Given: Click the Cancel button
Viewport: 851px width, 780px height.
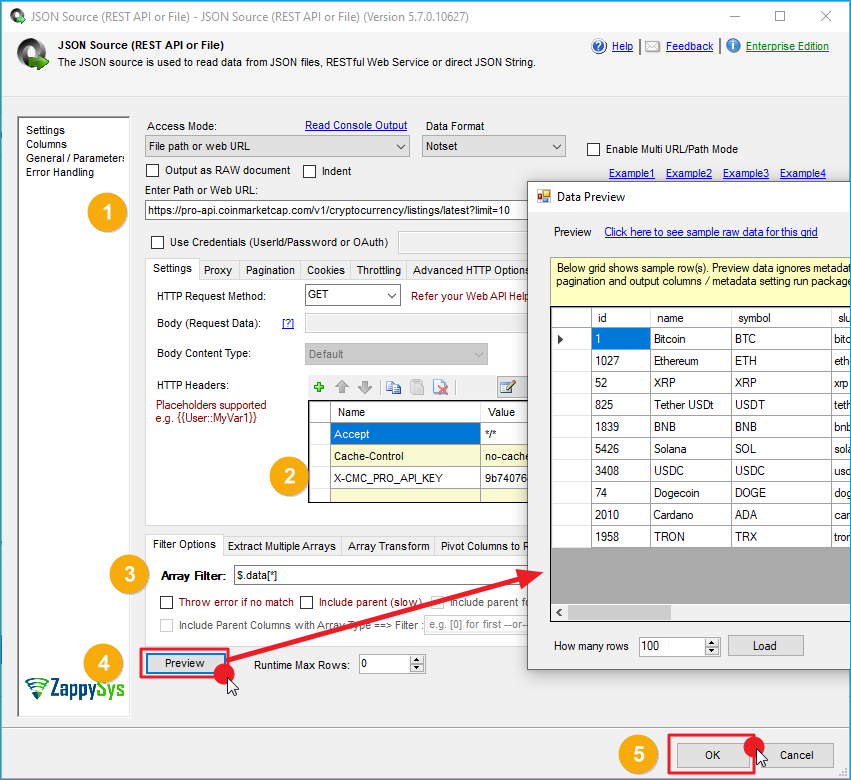Looking at the screenshot, I should coord(796,755).
